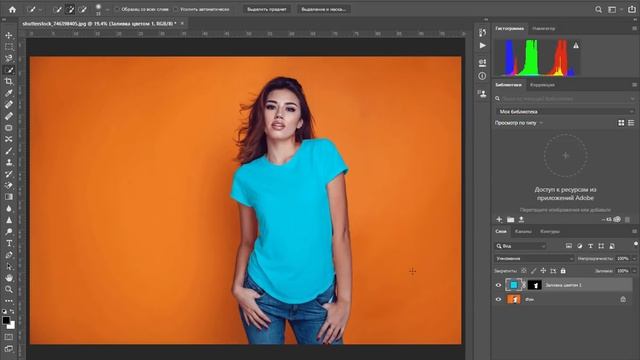Click histogram cache warning triangle
This screenshot has width=640, height=360.
[x=576, y=45]
